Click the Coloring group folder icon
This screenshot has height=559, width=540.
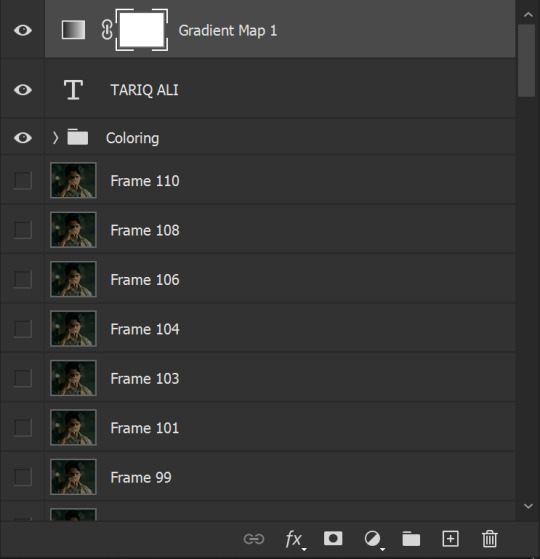(78, 137)
